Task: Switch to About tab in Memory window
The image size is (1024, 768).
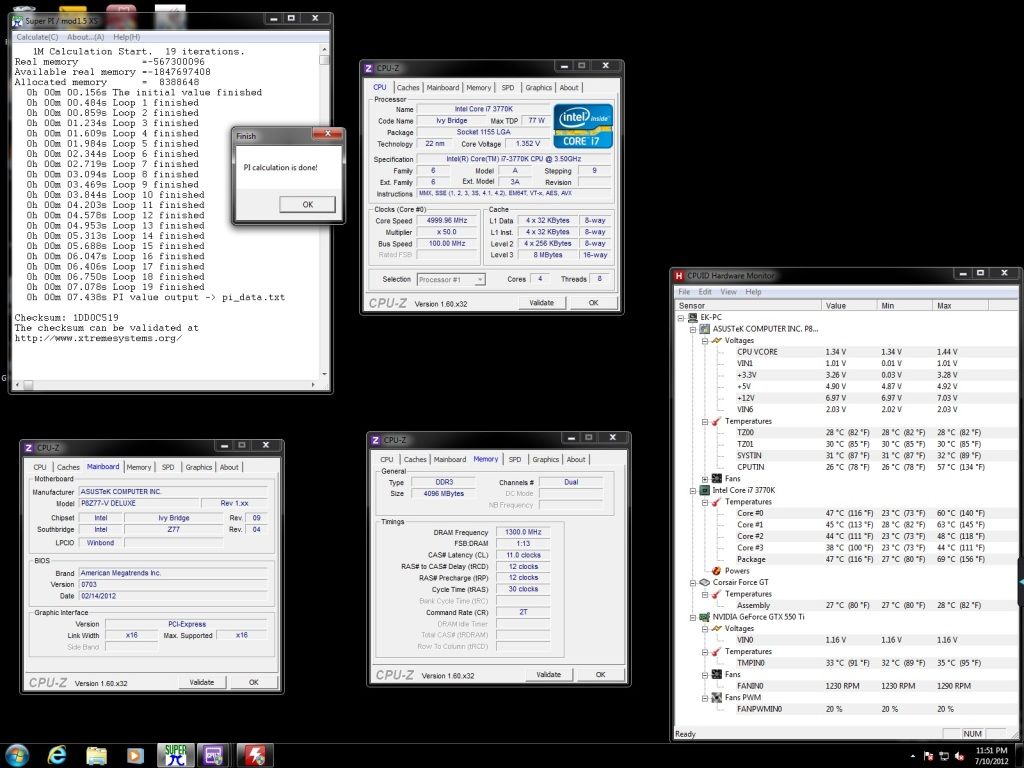Action: (x=575, y=460)
